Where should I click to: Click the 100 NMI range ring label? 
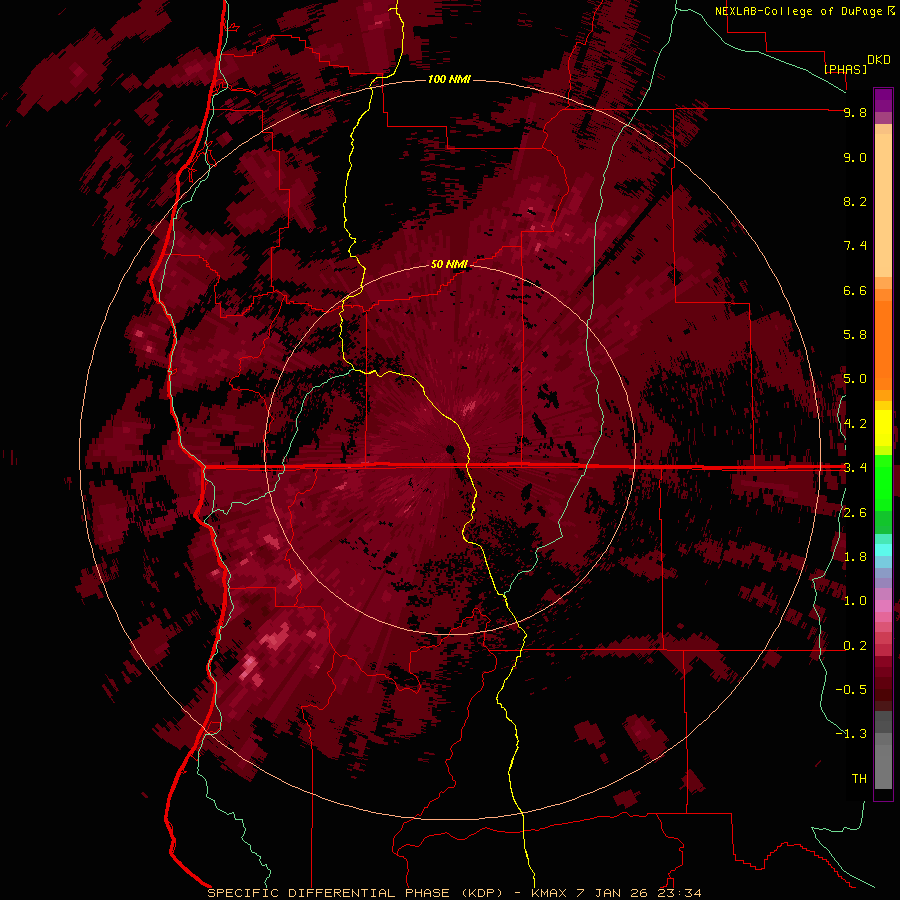point(449,79)
